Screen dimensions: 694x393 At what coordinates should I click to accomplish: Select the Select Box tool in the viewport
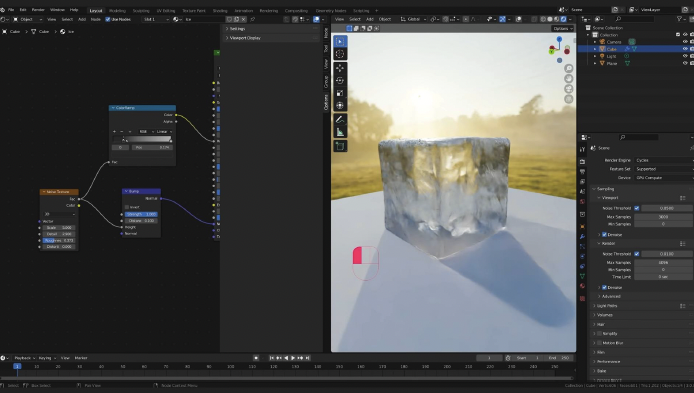tap(340, 42)
